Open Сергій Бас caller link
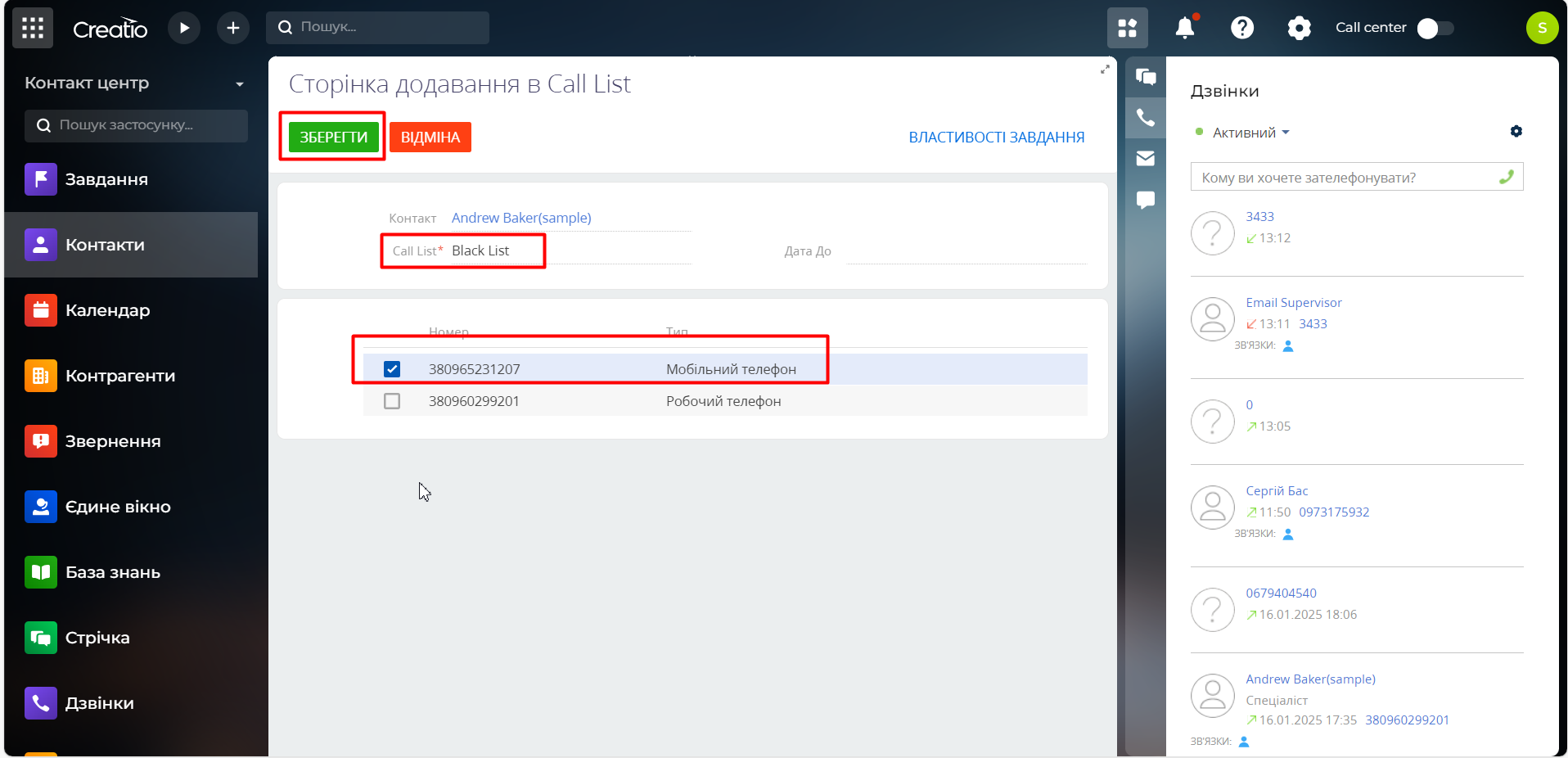The width and height of the screenshot is (1568, 758). pyautogui.click(x=1277, y=491)
